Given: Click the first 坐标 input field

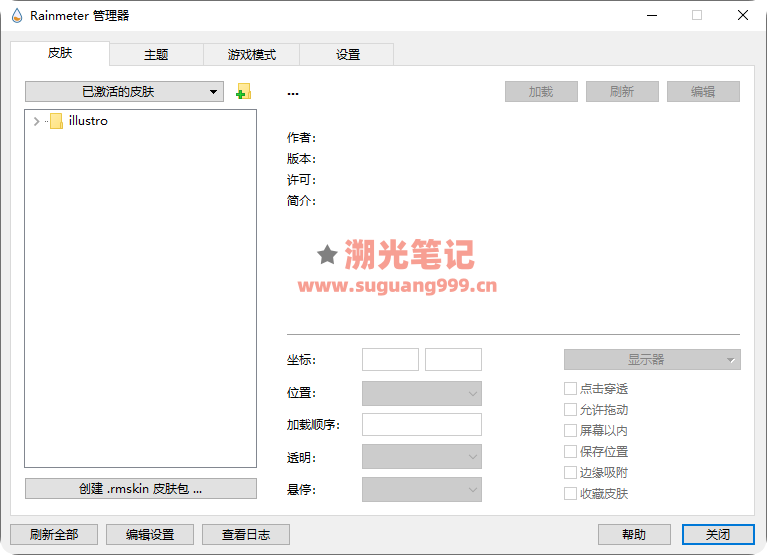Looking at the screenshot, I should click(390, 360).
